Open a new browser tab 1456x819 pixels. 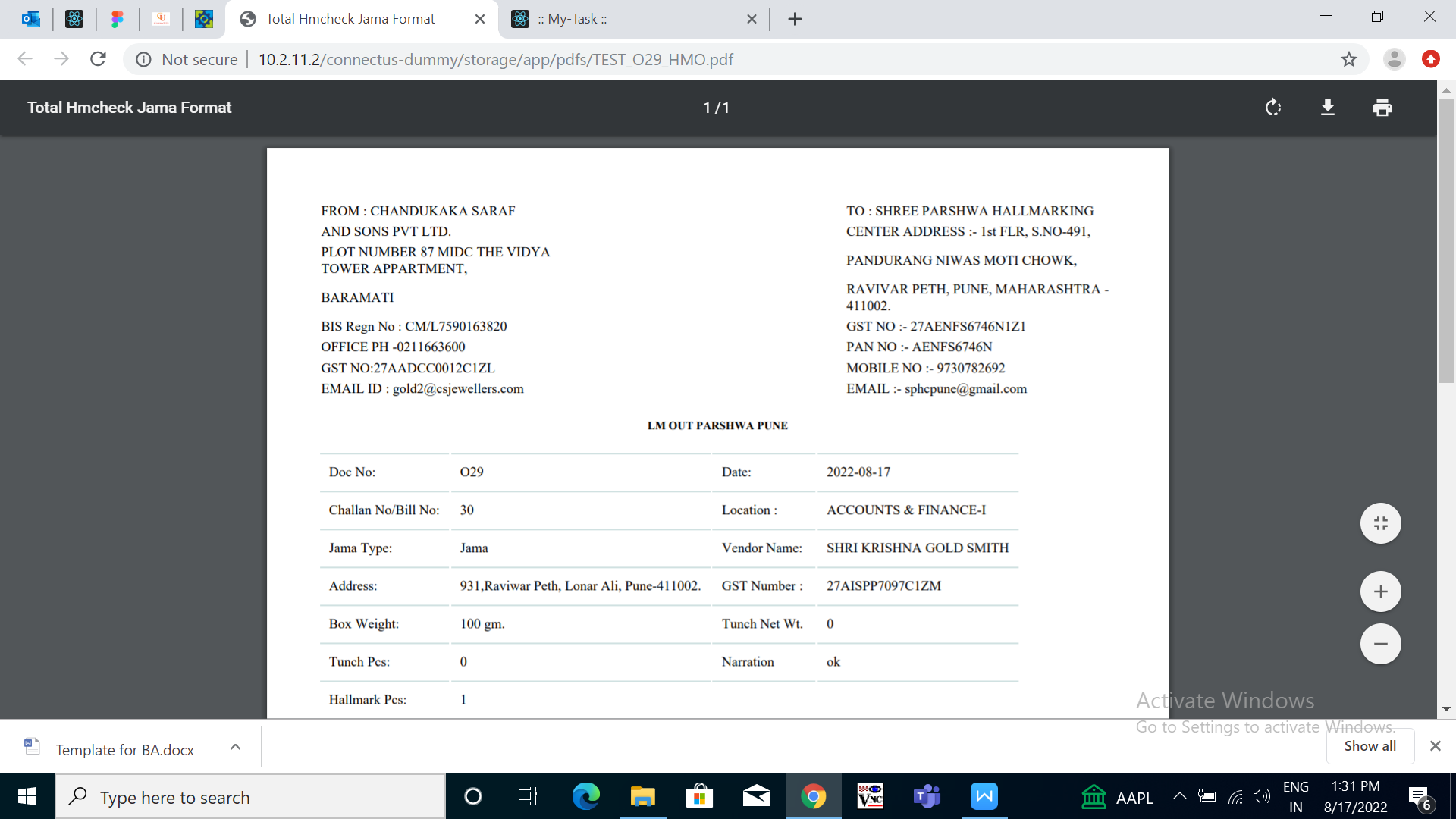(x=795, y=19)
